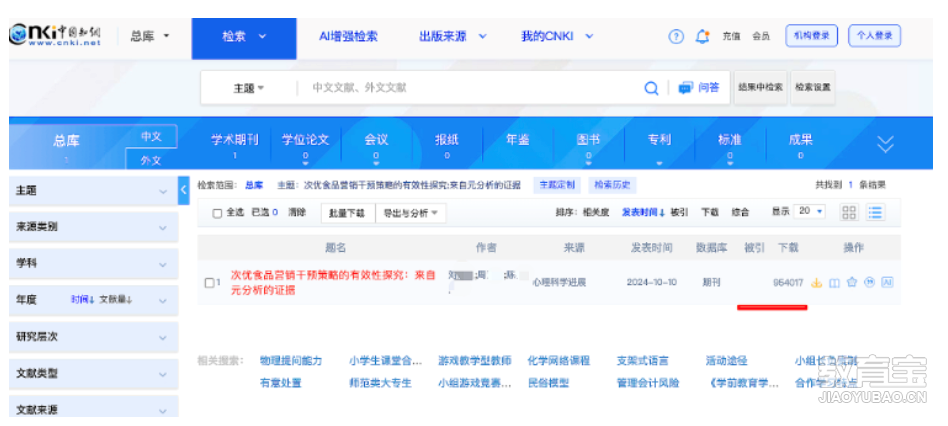Open the red article title link
Screen dimensions: 948x426
(x=333, y=282)
